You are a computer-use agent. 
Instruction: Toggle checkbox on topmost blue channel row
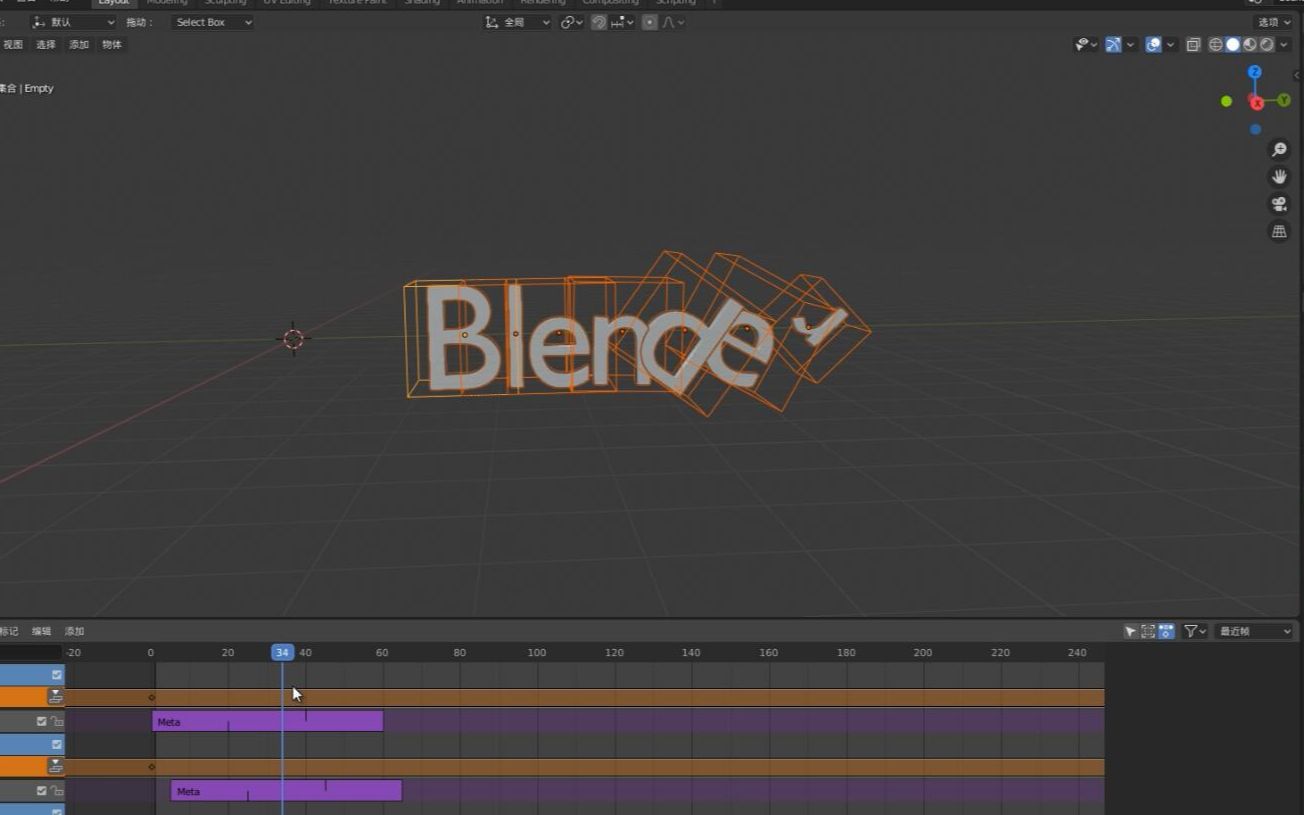tap(57, 675)
